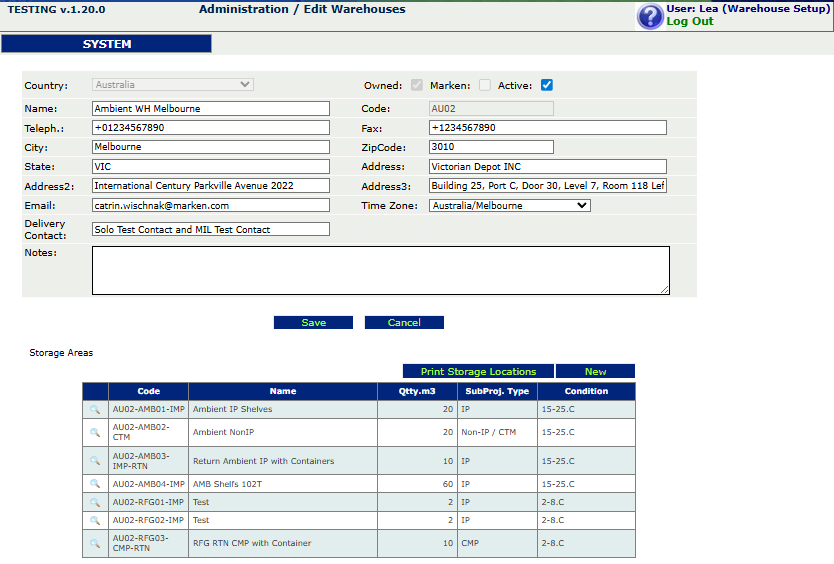This screenshot has height=564, width=834.
Task: Open magnifier icon for AU02-AMB01-IMP row
Action: coord(95,409)
